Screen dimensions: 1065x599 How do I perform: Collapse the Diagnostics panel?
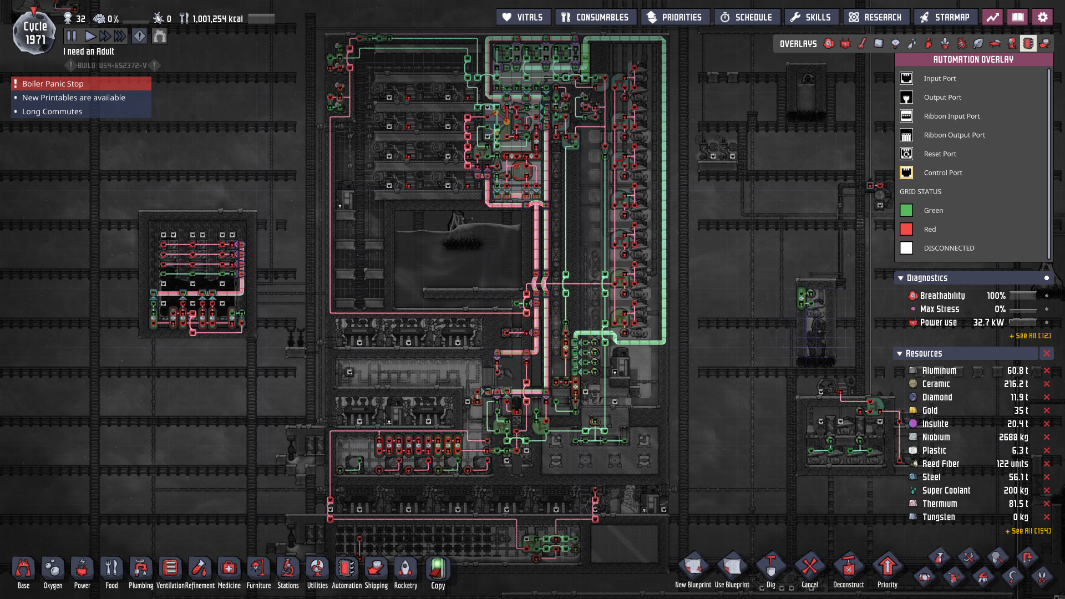[901, 278]
